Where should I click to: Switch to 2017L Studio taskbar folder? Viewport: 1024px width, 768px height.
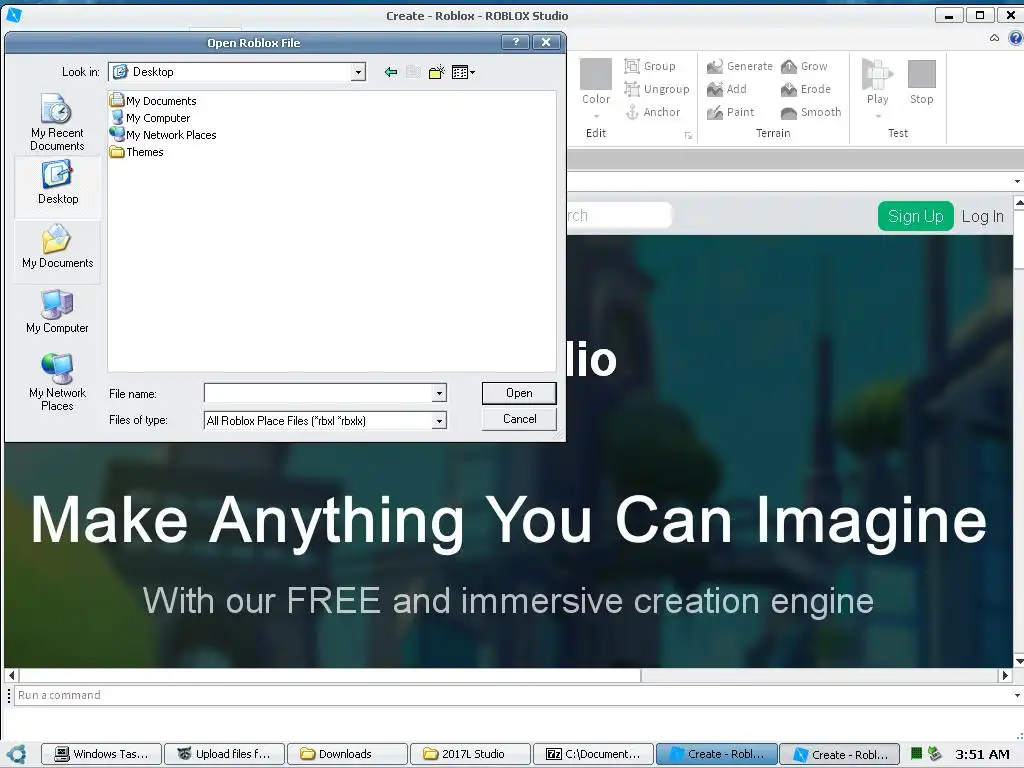pyautogui.click(x=470, y=754)
